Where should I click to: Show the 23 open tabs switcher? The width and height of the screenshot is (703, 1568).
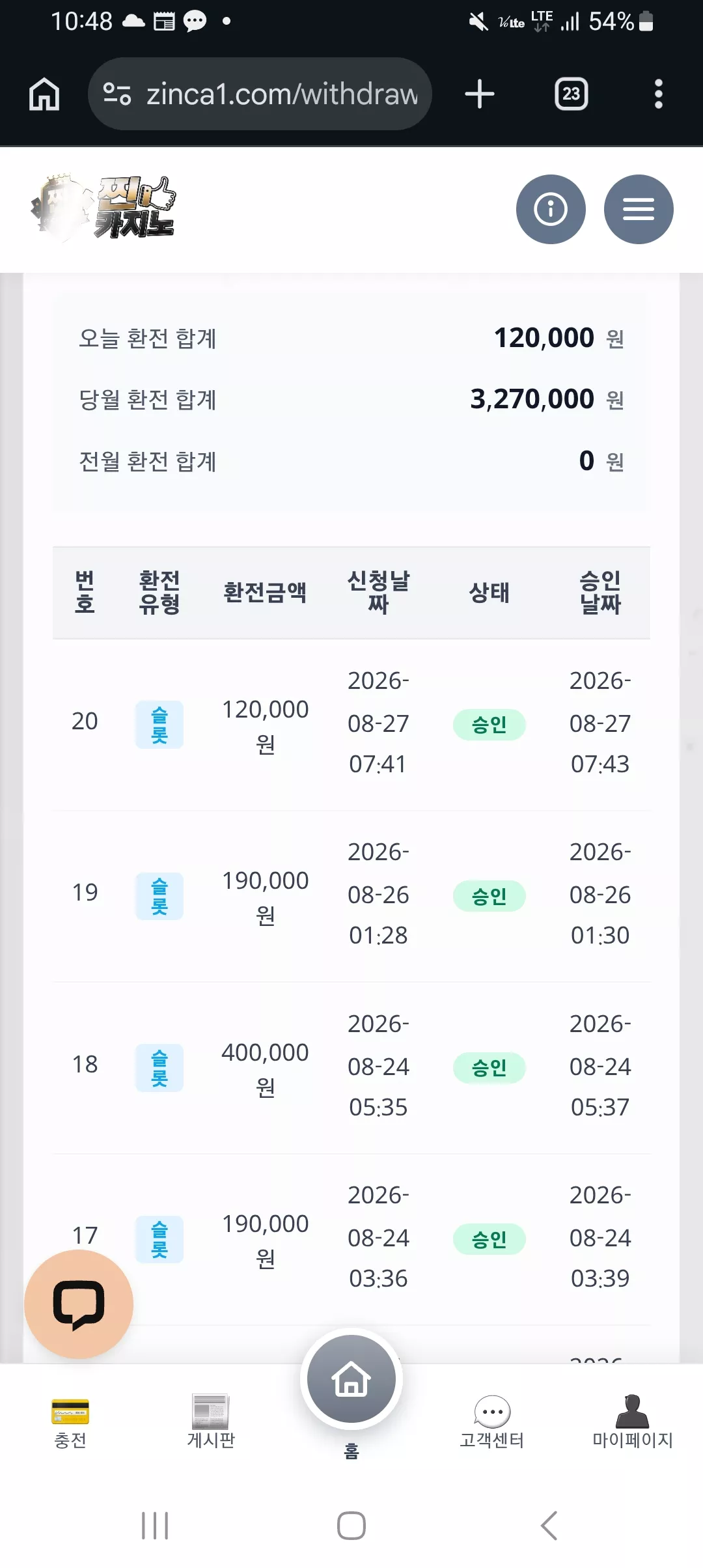coord(572,94)
